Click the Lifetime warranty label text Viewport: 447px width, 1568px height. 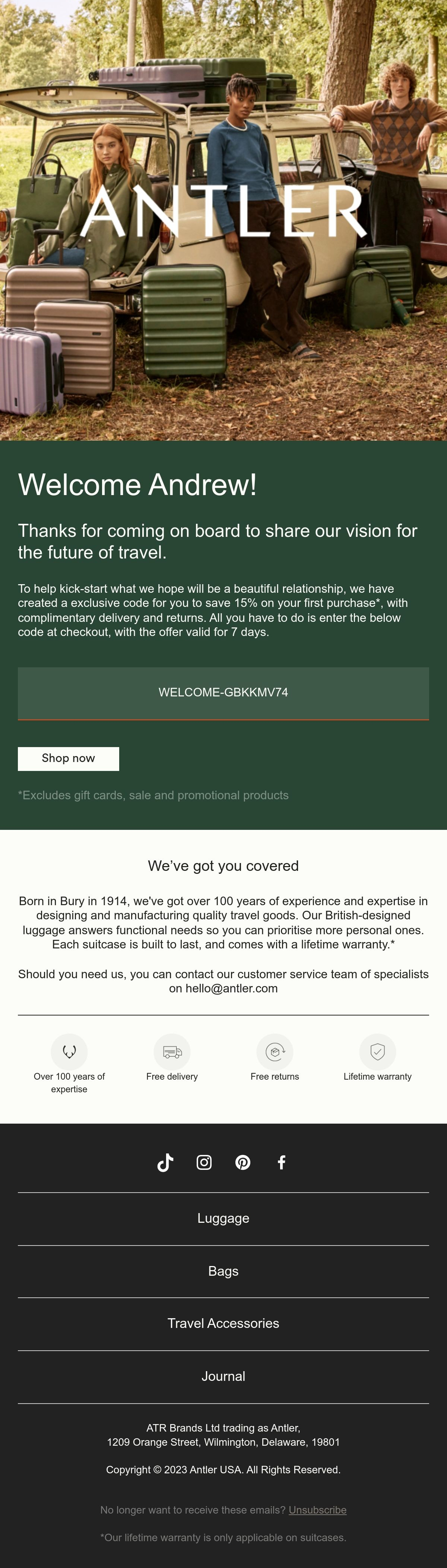click(378, 1077)
